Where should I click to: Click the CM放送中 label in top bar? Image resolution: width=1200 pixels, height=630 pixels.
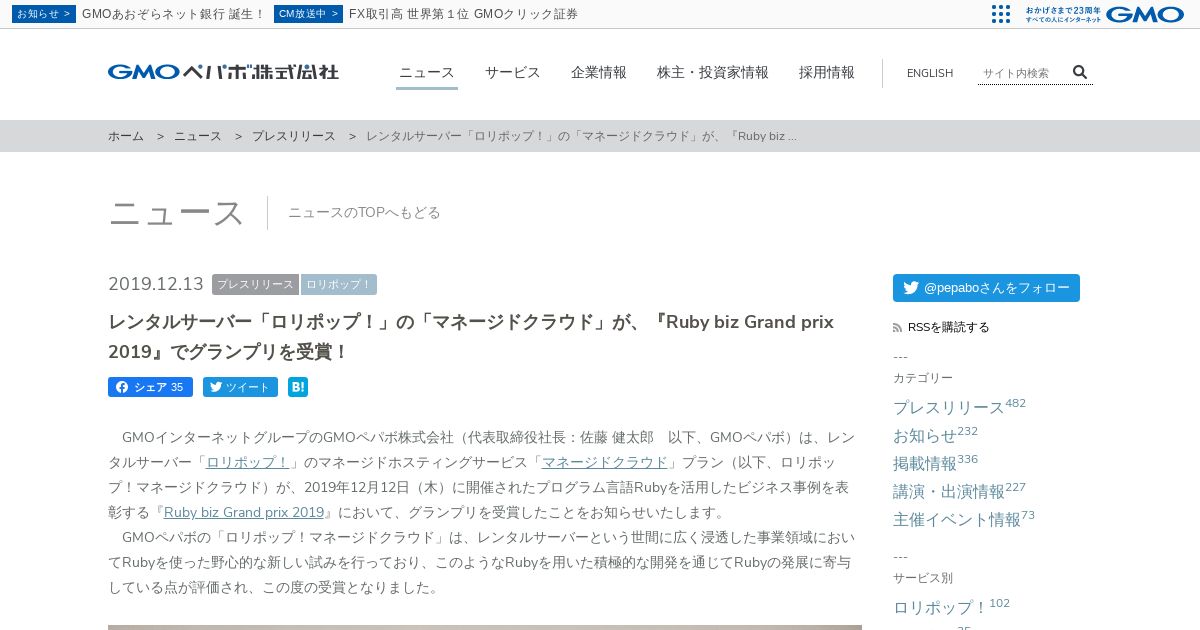(308, 14)
